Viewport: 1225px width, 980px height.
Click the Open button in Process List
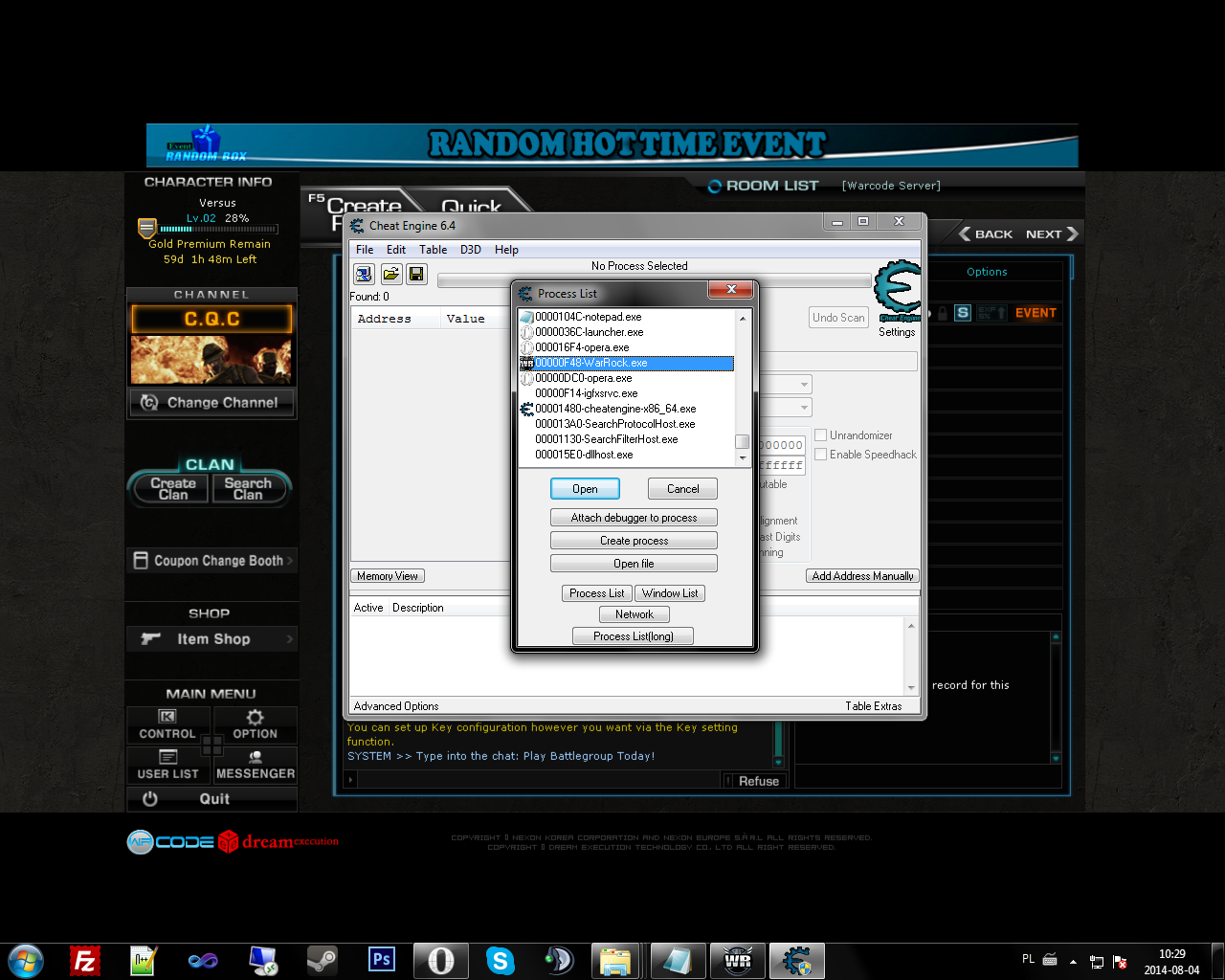(x=585, y=489)
